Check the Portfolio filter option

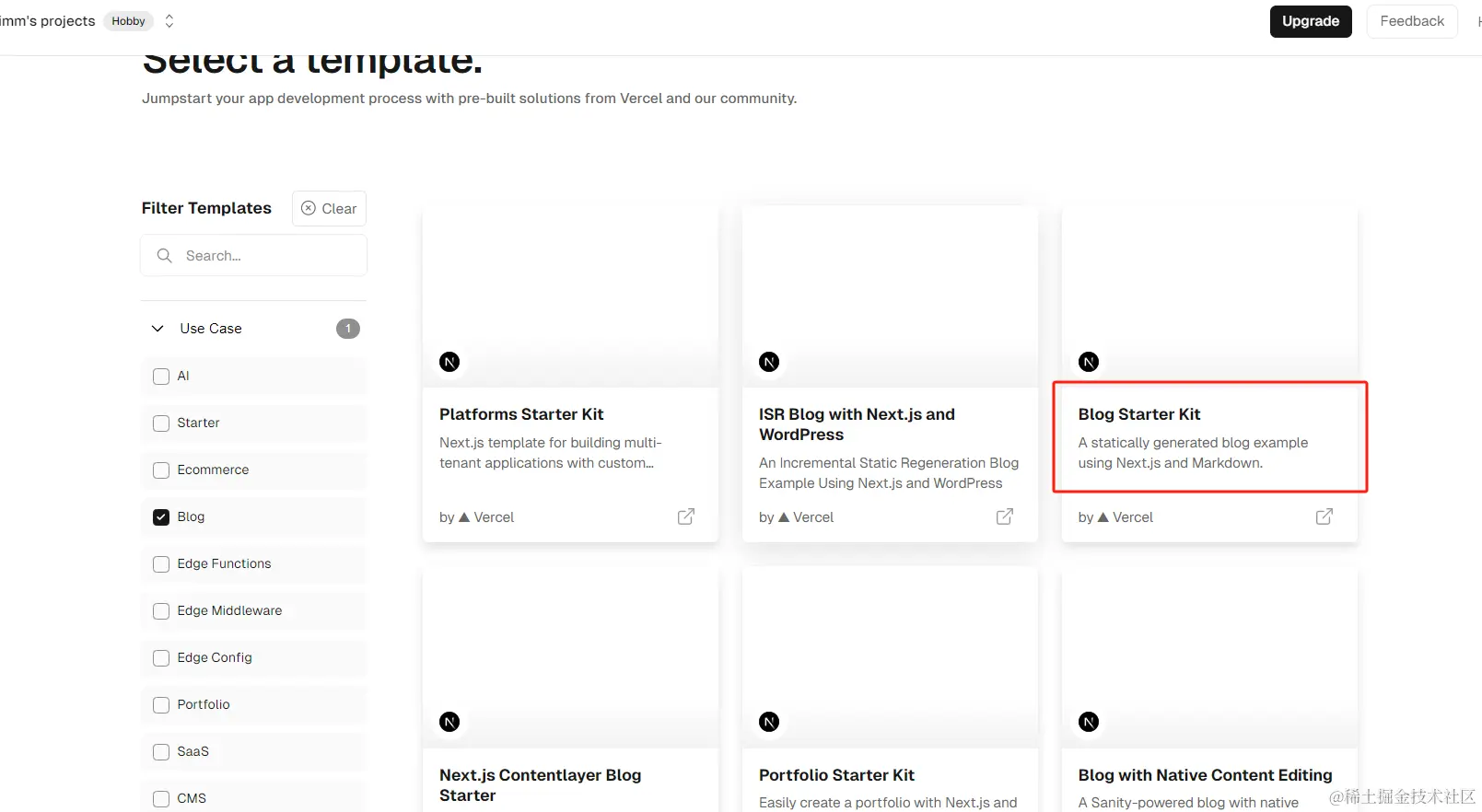[161, 704]
